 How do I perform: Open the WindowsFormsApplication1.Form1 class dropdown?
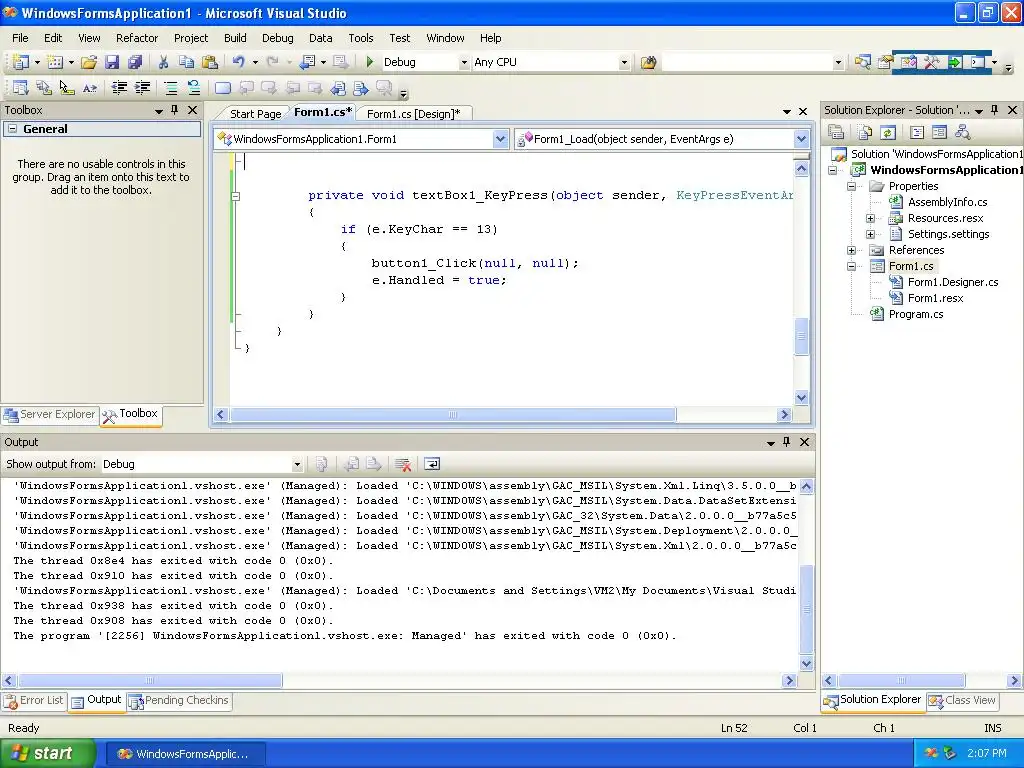(500, 138)
